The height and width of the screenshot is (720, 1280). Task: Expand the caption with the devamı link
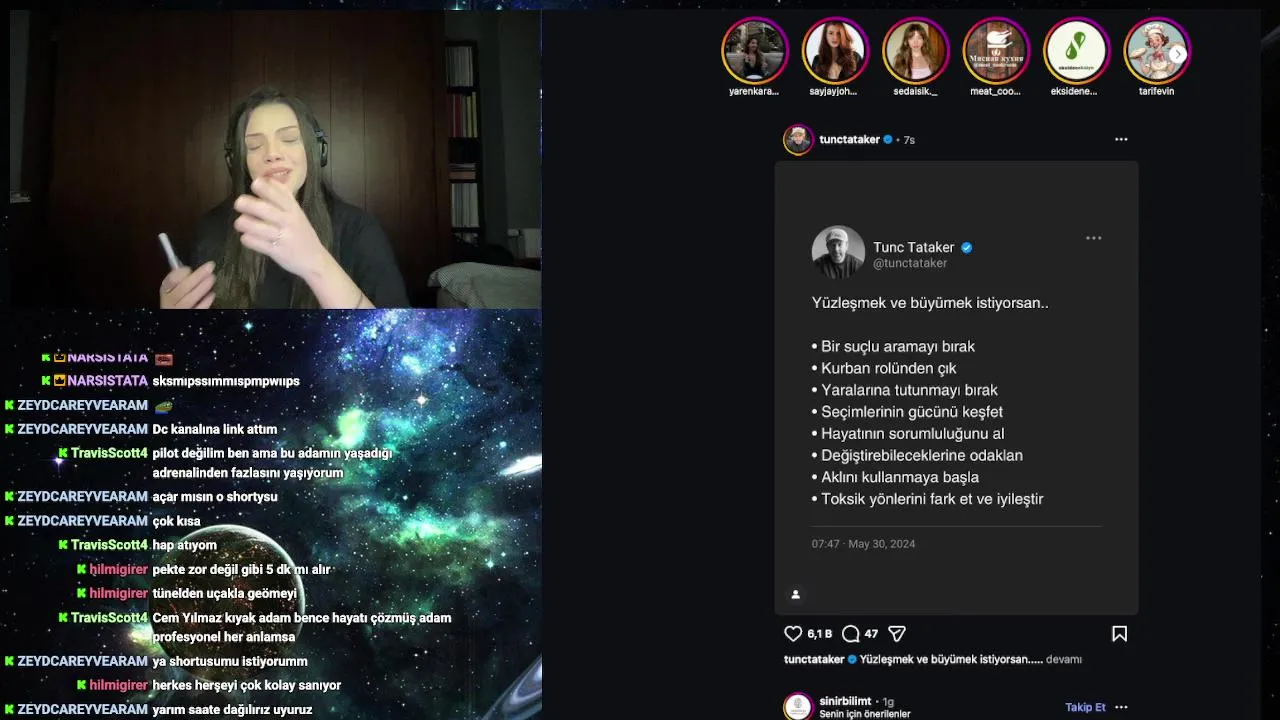point(1063,660)
